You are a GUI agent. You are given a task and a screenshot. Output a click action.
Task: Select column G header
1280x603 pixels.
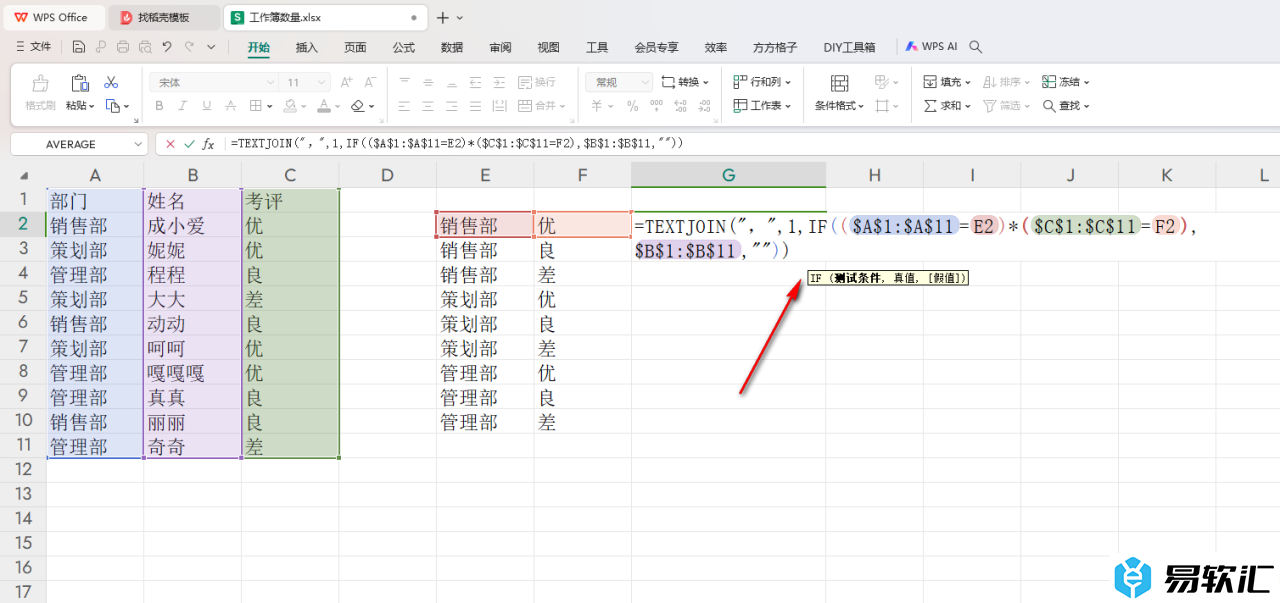728,175
